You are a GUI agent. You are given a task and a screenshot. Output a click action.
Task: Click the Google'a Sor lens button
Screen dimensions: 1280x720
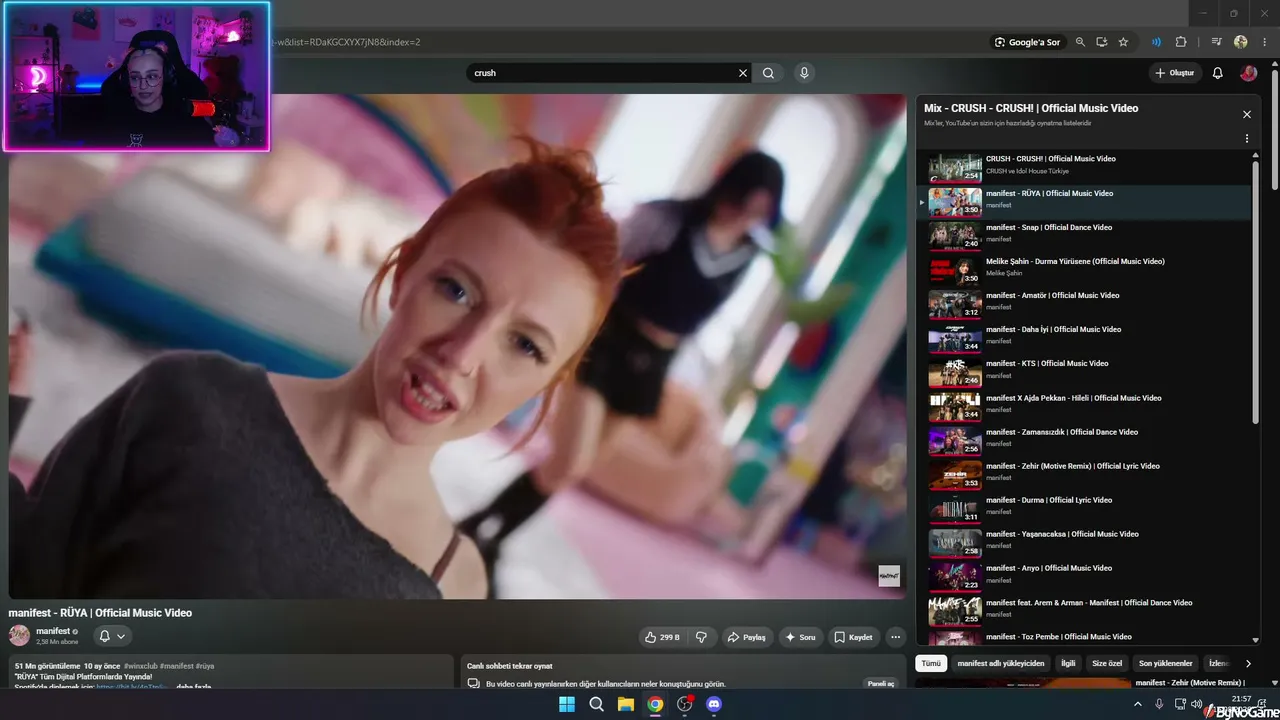1027,42
